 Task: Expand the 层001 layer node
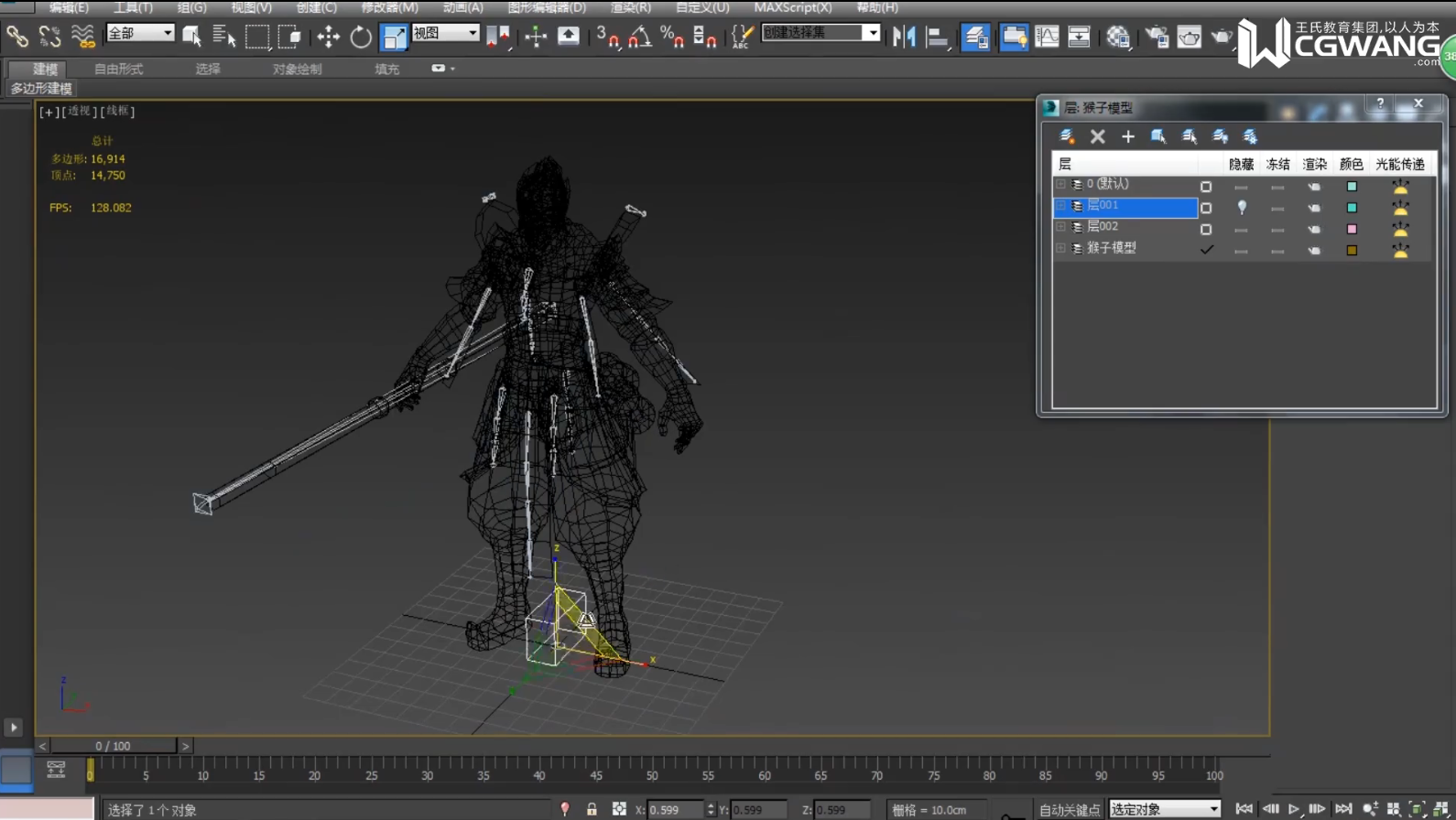[x=1060, y=206]
